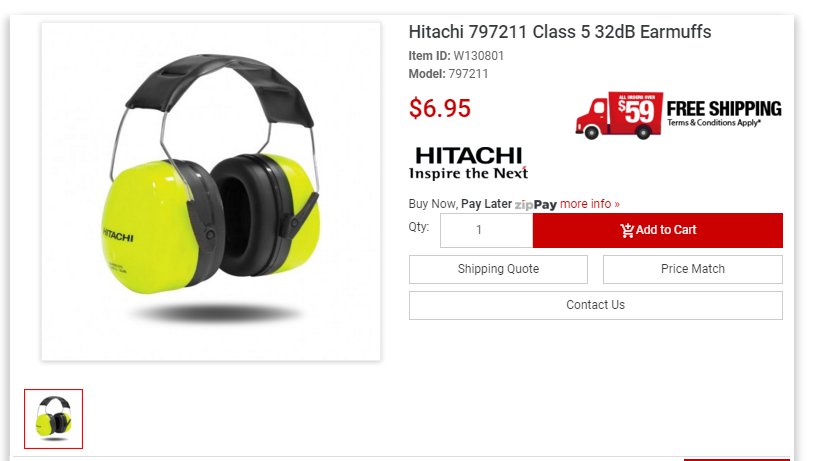This screenshot has width=820, height=461.
Task: Click the Hitachi branding on the earmuff cup
Action: pos(118,235)
